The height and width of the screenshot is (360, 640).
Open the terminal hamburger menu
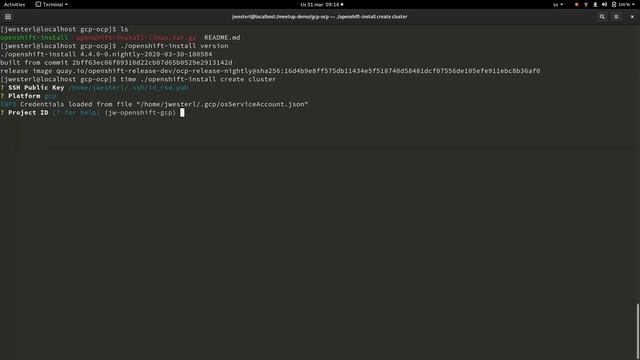616,17
